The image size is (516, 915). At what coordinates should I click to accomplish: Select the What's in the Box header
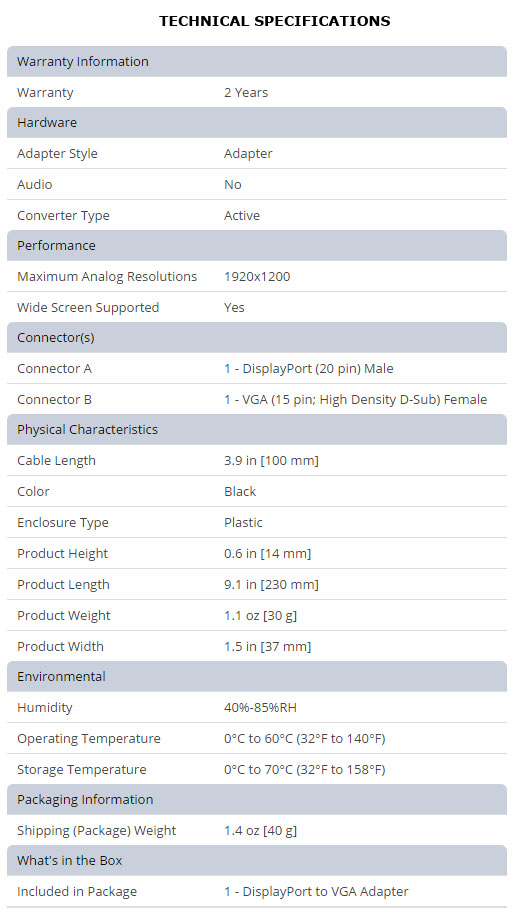(x=257, y=861)
